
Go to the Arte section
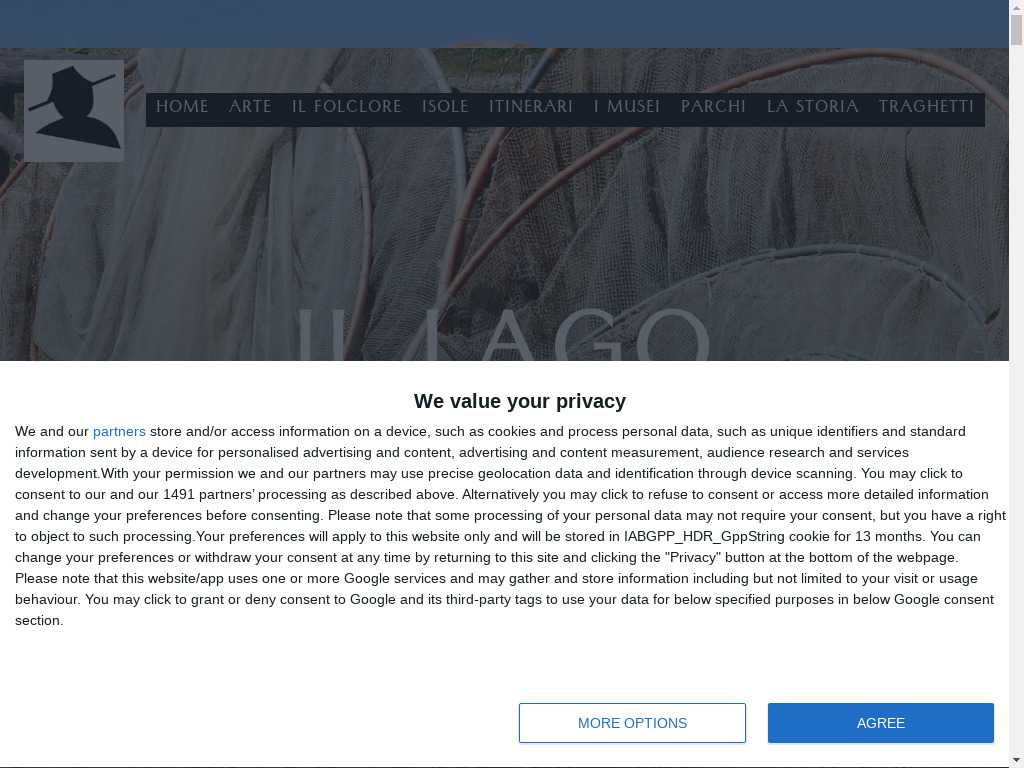coord(250,107)
